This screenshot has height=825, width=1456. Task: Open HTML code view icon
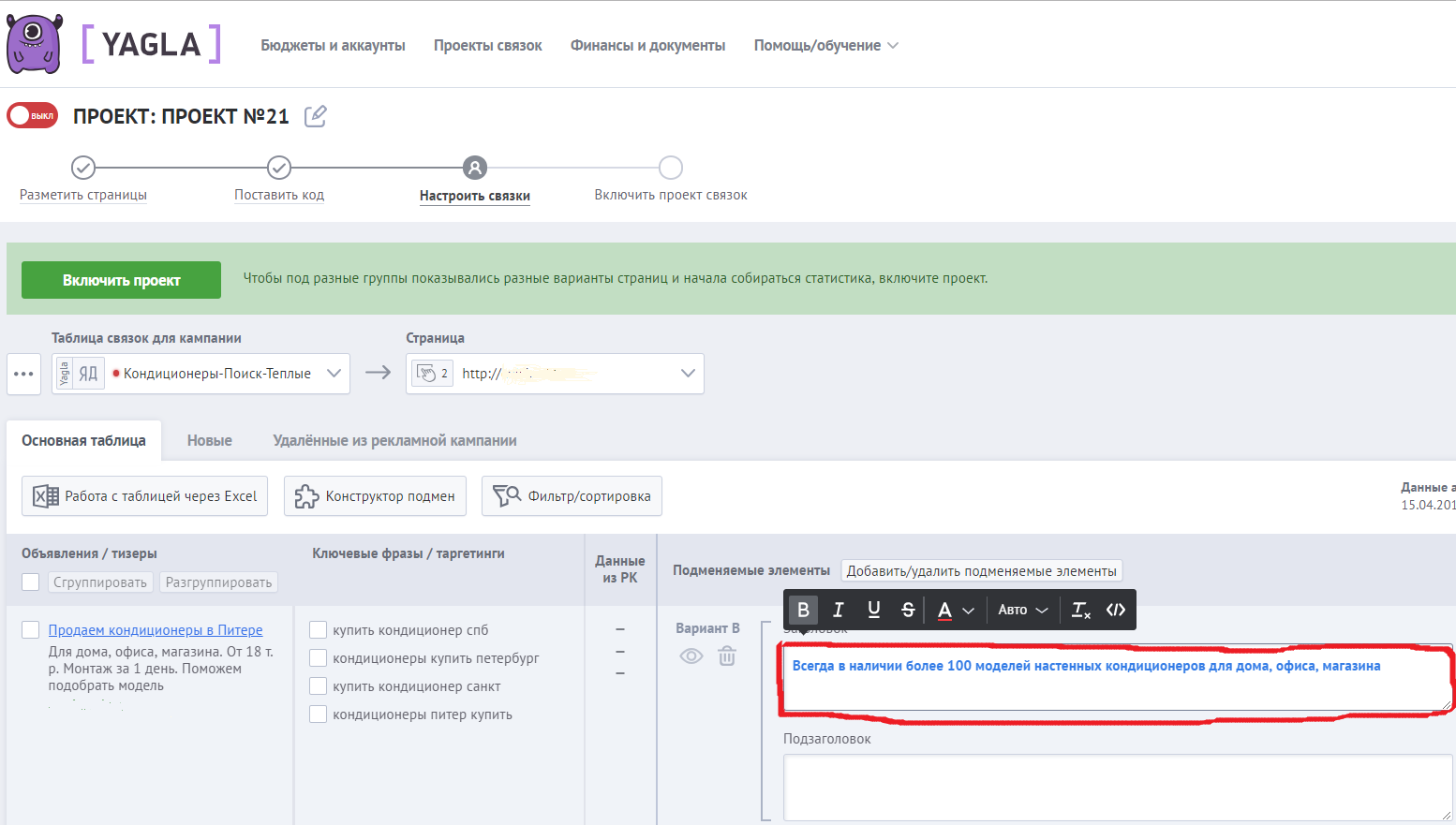[1116, 610]
